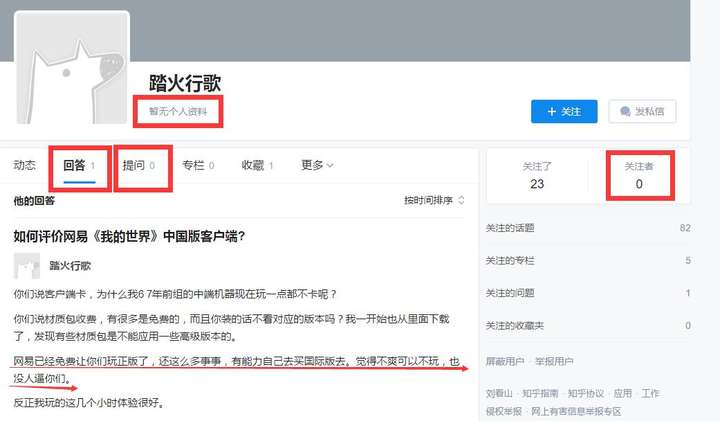Click small avatar beside answer author
720x421 pixels.
pyautogui.click(x=27, y=266)
